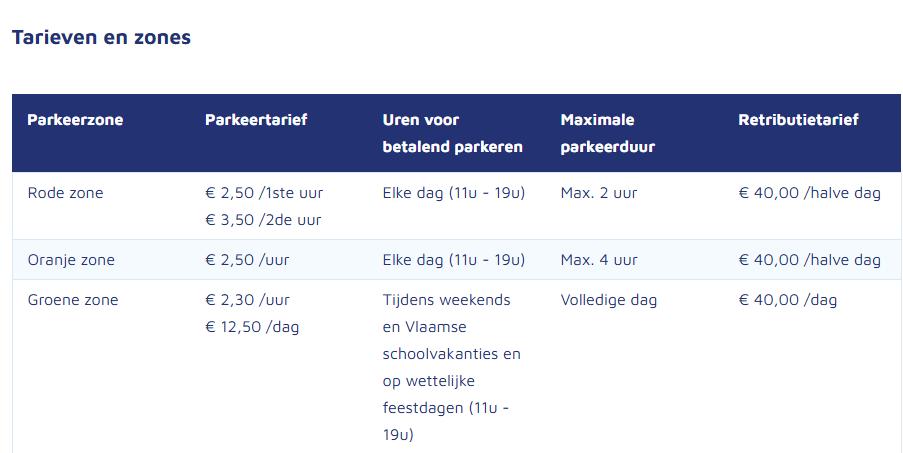Click the Retributietarief column header
The height and width of the screenshot is (453, 903).
coord(798,120)
